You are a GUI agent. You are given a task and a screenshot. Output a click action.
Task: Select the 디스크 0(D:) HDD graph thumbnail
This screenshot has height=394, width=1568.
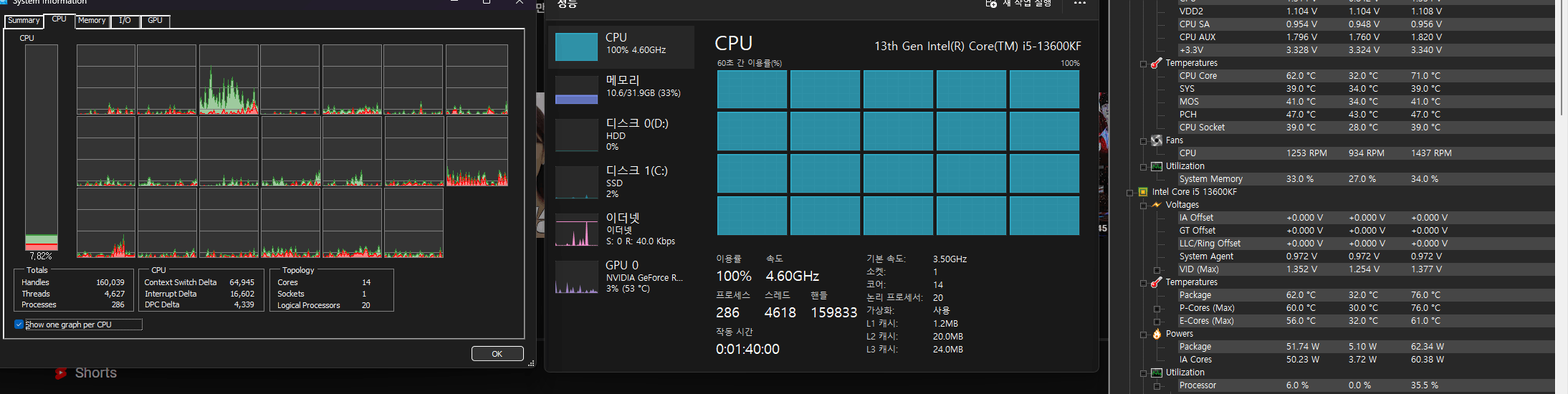pyautogui.click(x=576, y=135)
